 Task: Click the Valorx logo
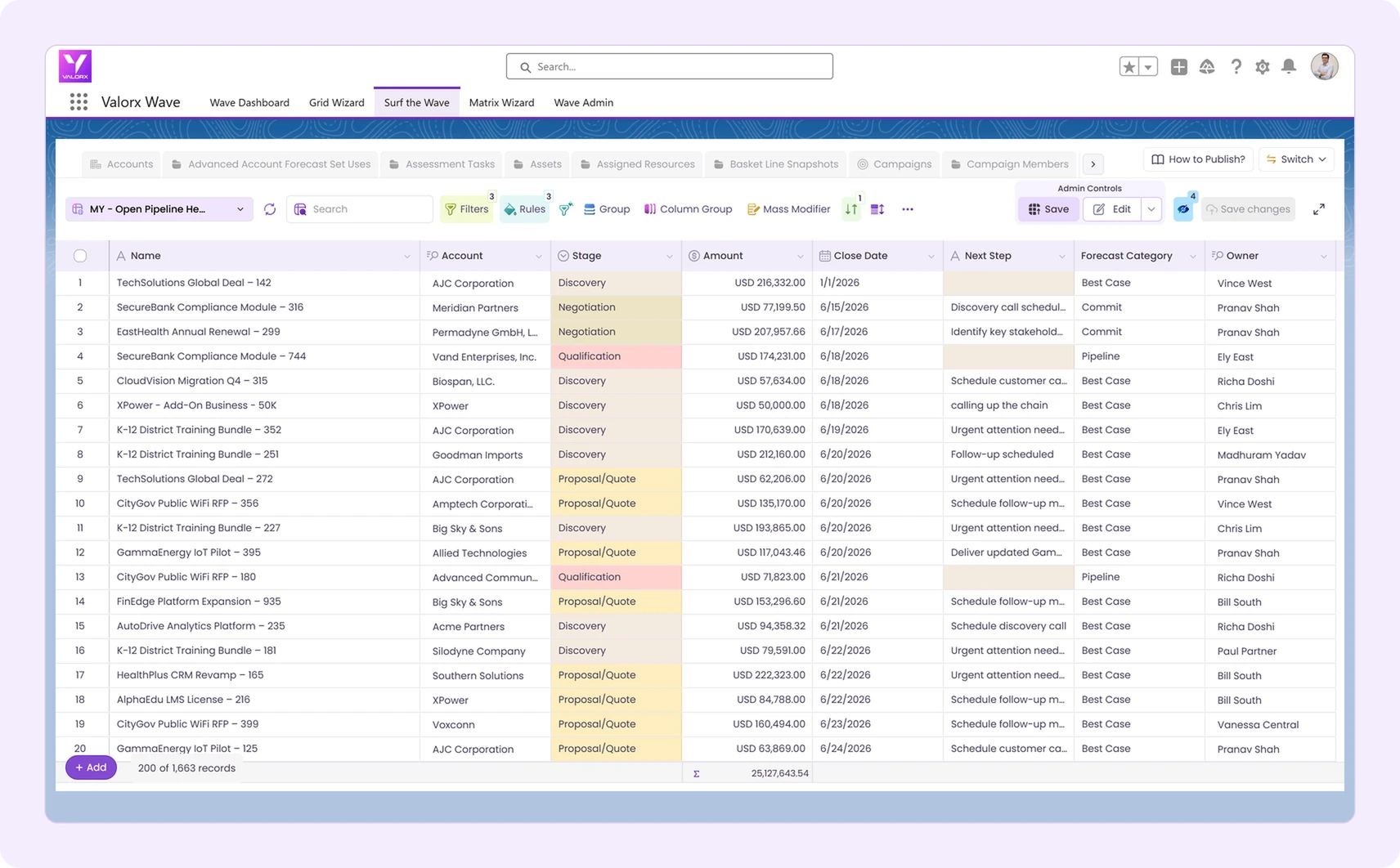(75, 66)
